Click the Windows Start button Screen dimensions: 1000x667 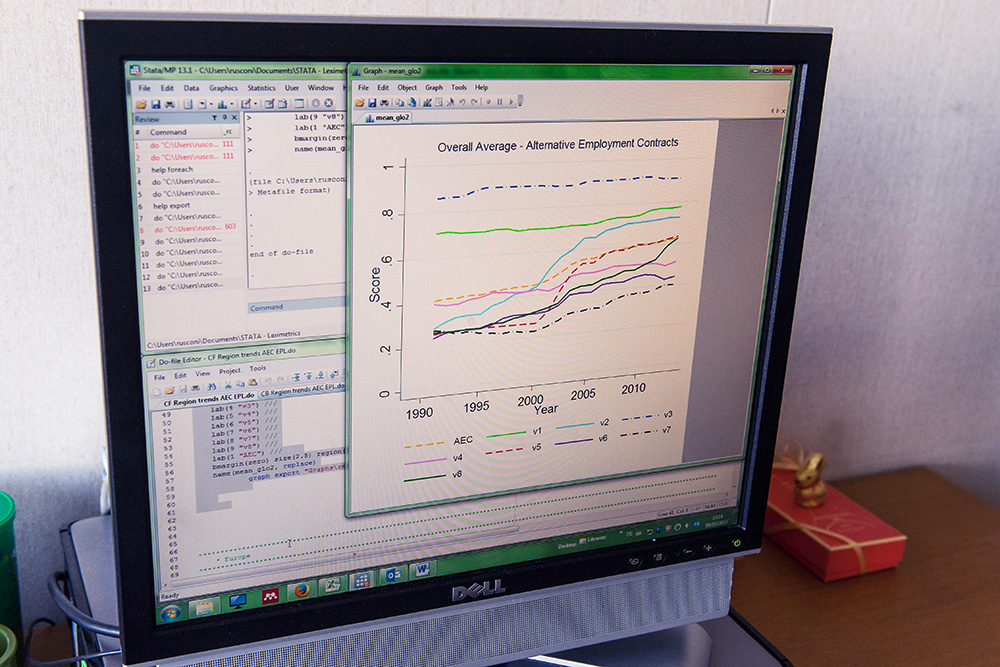170,613
